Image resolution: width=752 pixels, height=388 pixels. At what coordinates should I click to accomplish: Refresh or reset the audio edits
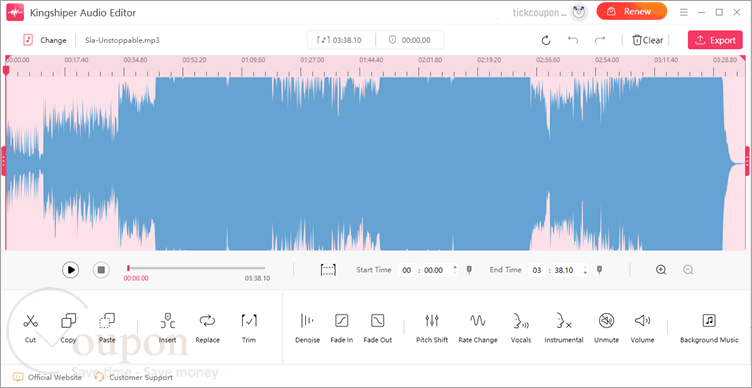tap(546, 40)
